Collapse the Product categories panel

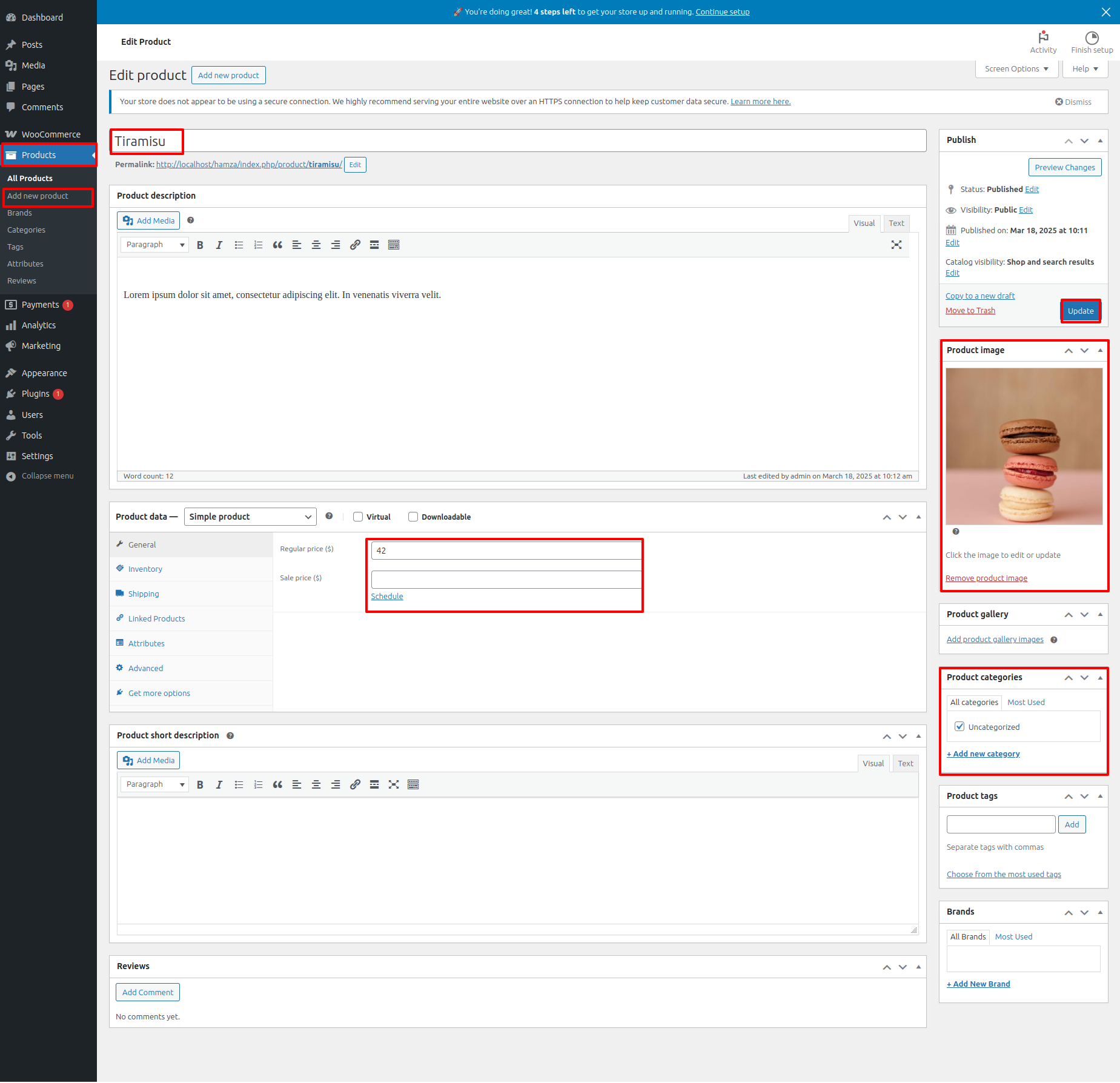pos(1100,678)
